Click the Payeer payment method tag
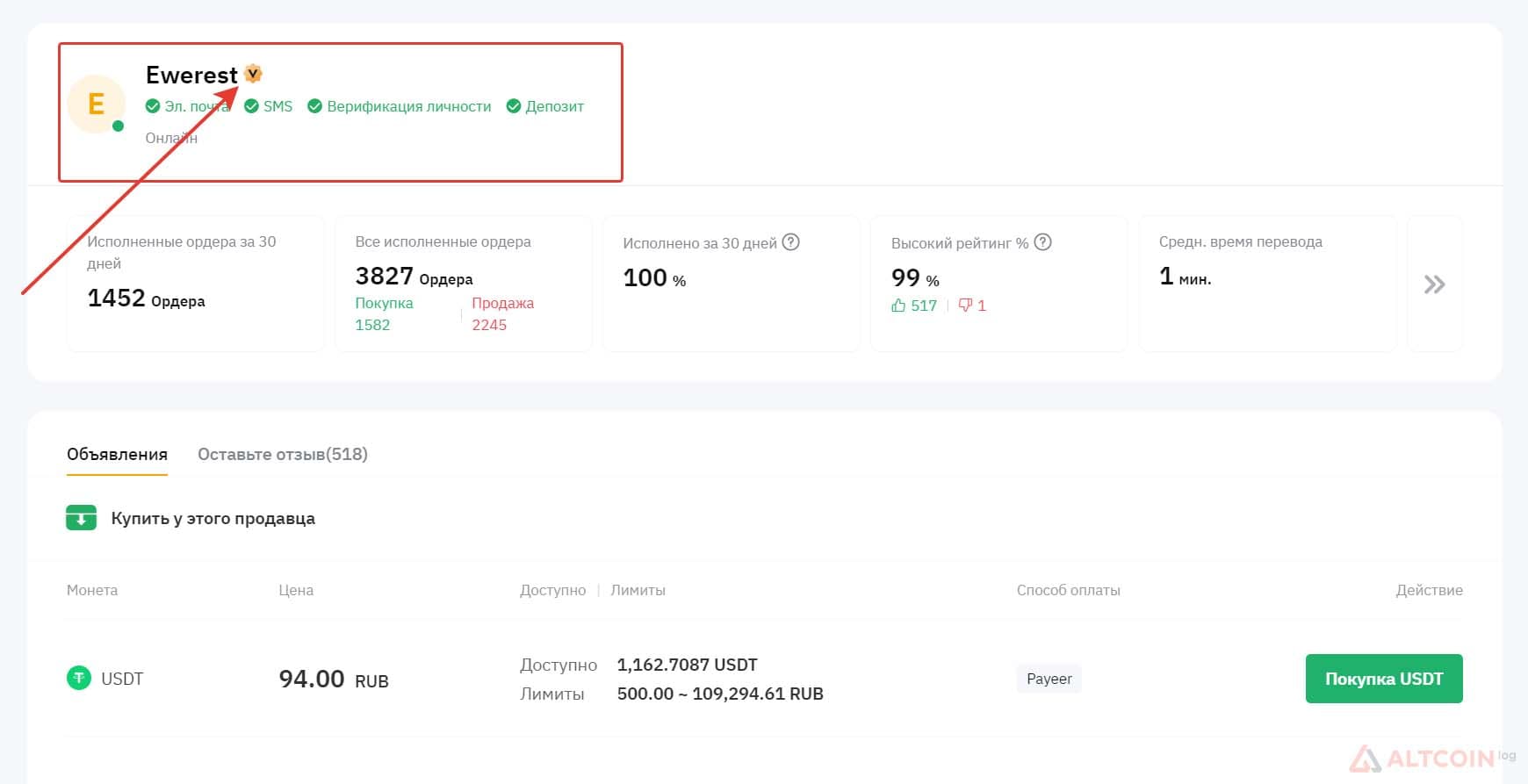Screen dimensions: 1528x784 [1049, 679]
